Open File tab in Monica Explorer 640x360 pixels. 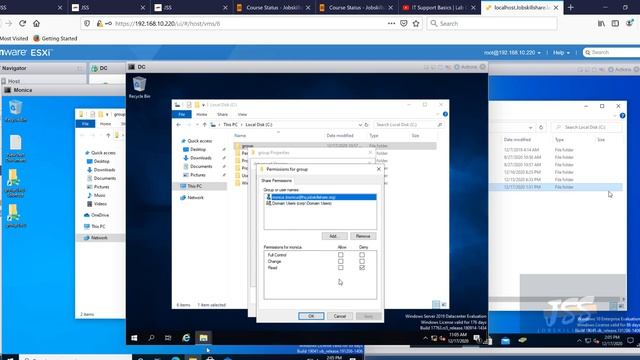(85, 124)
